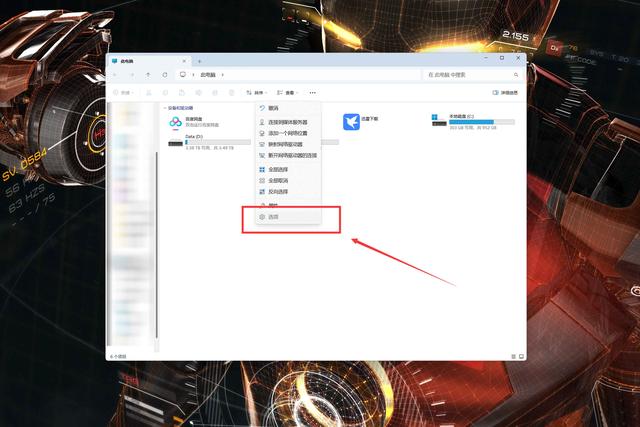
Task: Refresh the 此电脑 view
Action: pyautogui.click(x=165, y=75)
